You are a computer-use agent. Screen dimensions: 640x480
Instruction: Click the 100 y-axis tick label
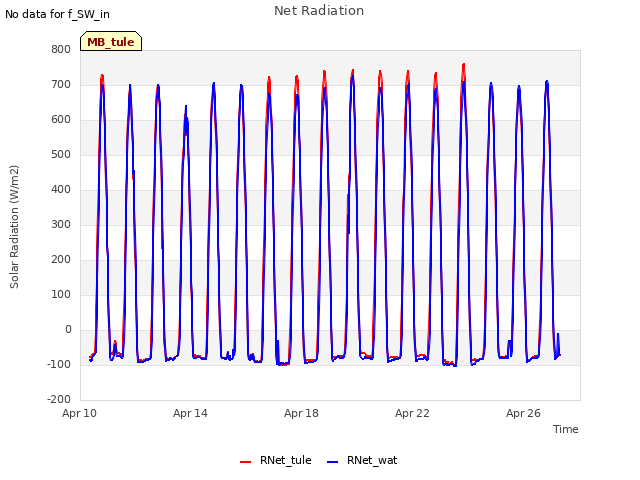61,294
